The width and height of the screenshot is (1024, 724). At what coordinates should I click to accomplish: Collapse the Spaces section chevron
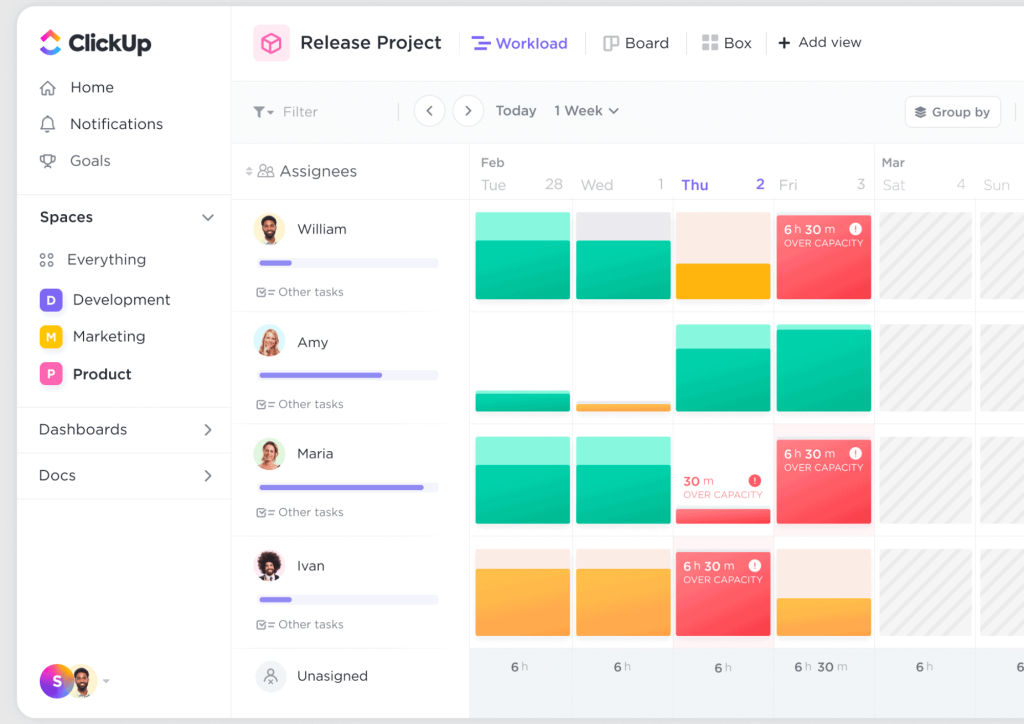pos(208,217)
